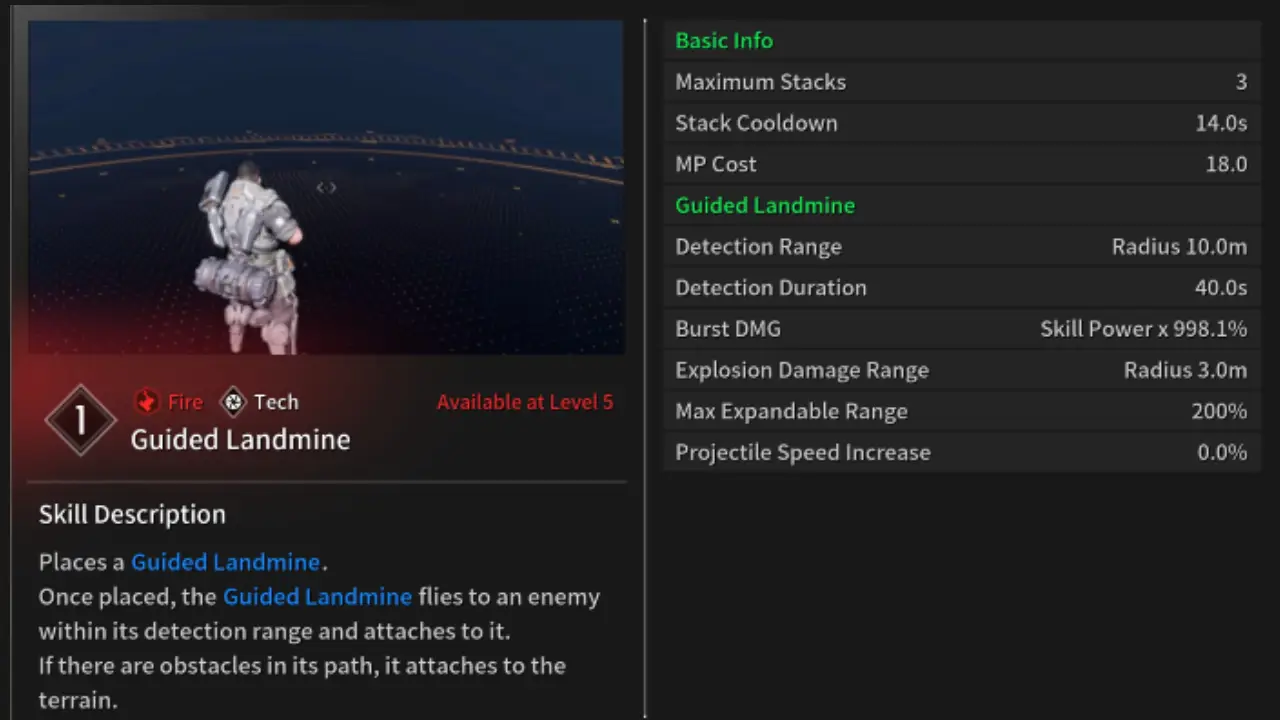Click the diamond rank 1 skill badge
The image size is (1280, 720).
click(x=80, y=419)
